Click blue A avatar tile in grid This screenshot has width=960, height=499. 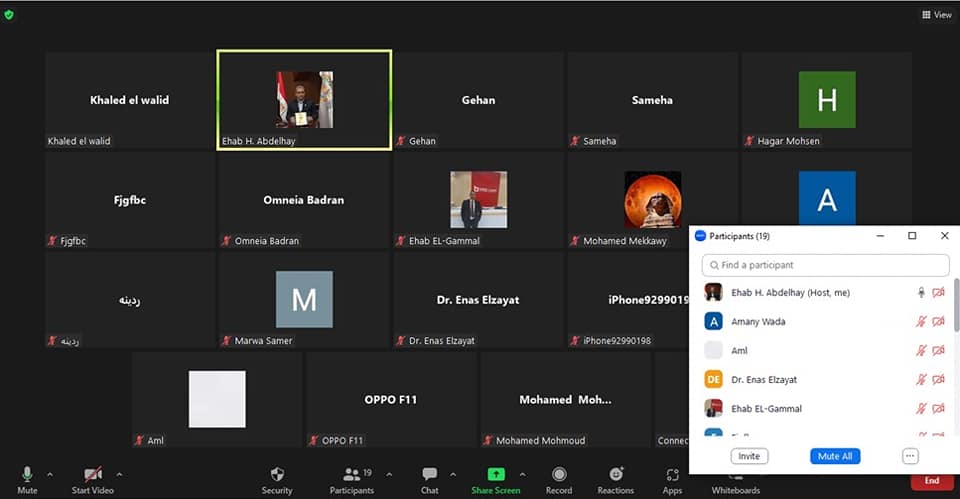coord(827,198)
